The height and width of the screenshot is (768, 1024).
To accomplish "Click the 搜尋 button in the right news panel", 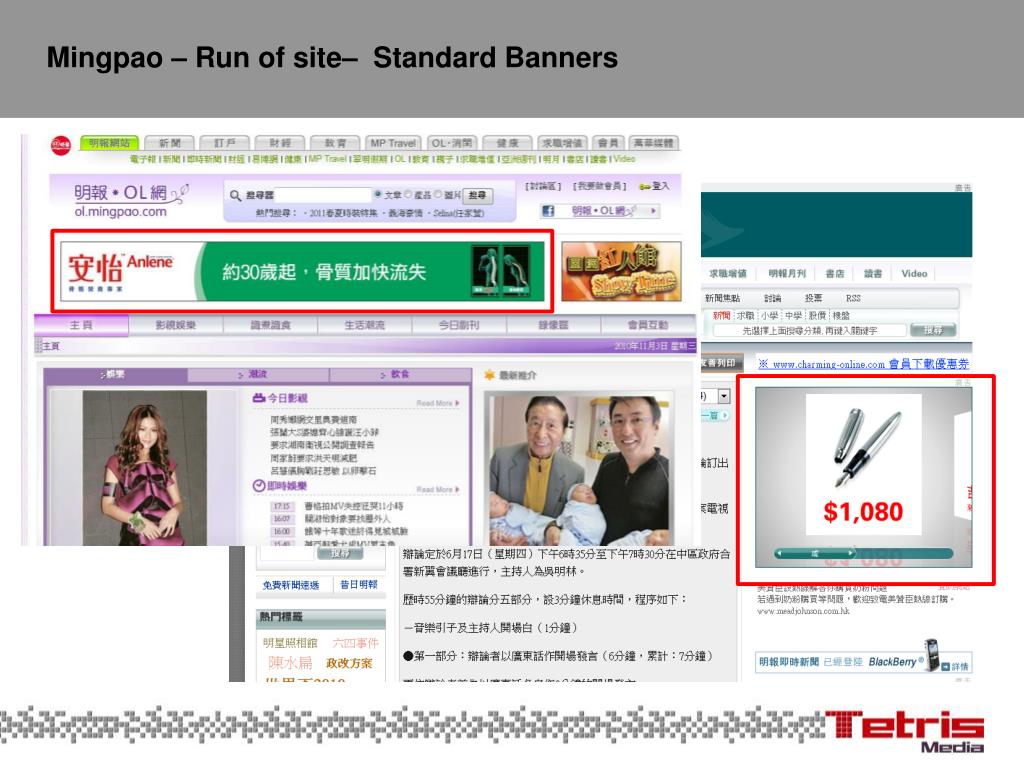I will coord(933,330).
